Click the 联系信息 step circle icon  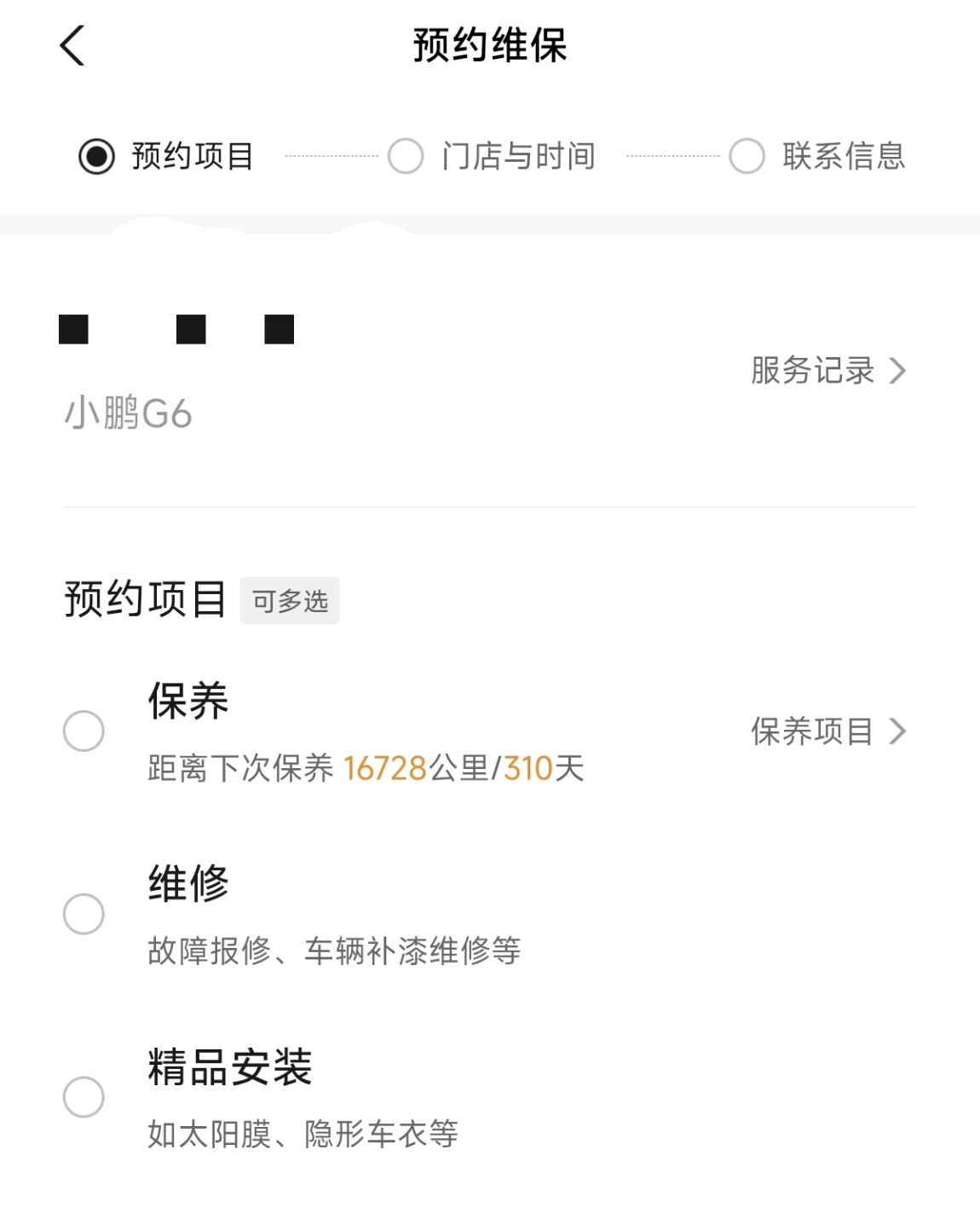747,156
